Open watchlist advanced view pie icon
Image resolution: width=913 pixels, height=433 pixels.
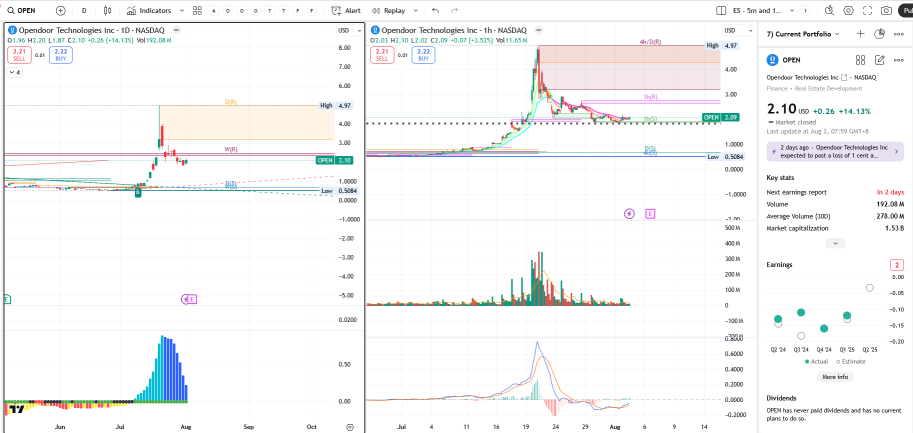[880, 34]
